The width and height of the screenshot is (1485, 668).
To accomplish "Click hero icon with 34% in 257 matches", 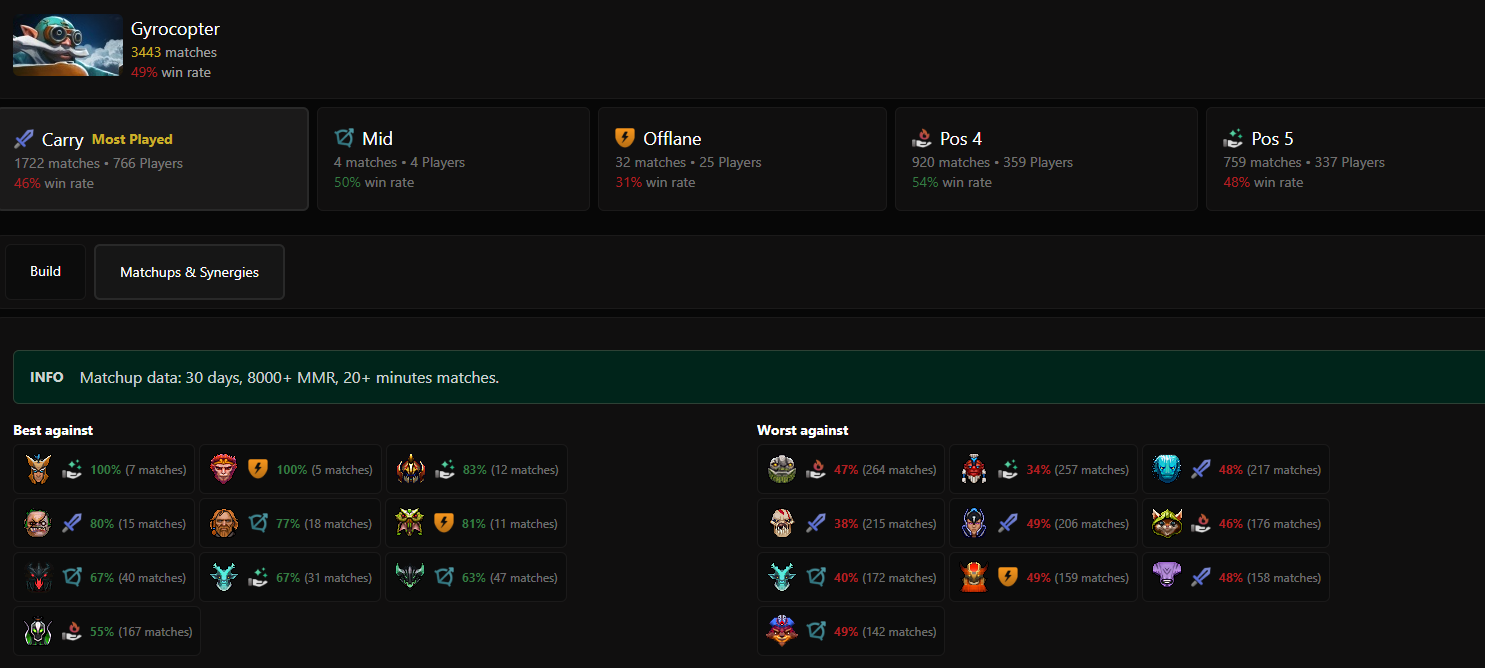I will coord(974,469).
